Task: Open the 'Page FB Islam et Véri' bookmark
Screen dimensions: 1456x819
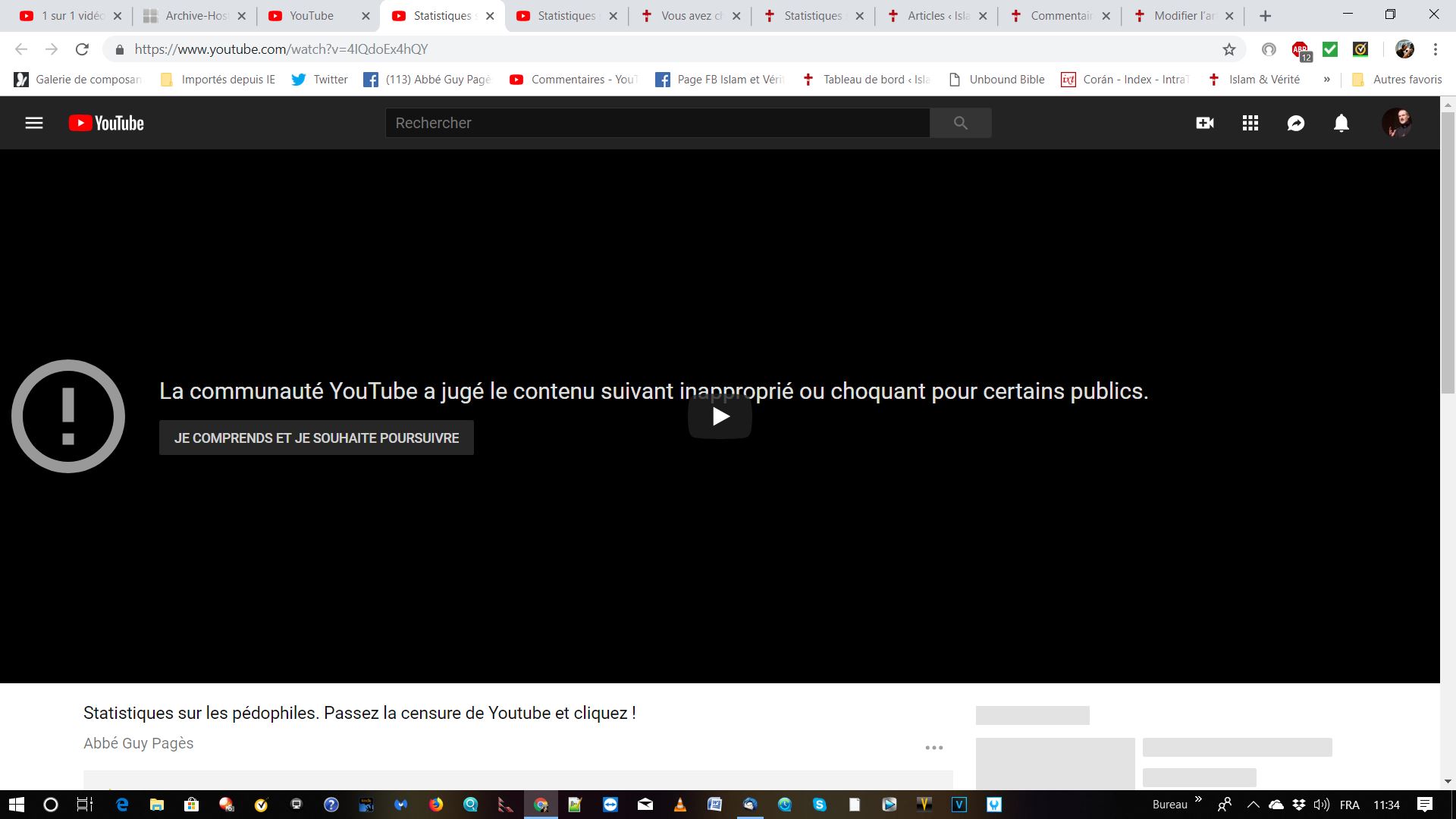Action: (x=720, y=80)
